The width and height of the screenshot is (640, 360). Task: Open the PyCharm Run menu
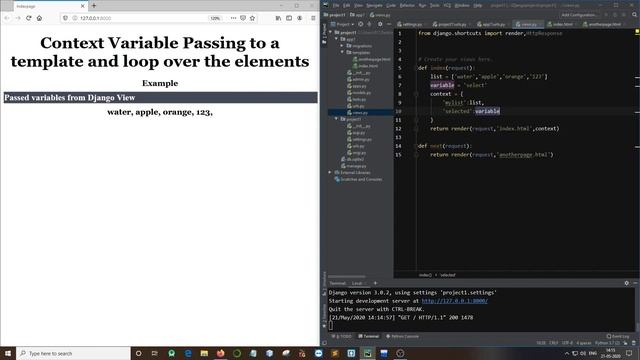[422, 5]
